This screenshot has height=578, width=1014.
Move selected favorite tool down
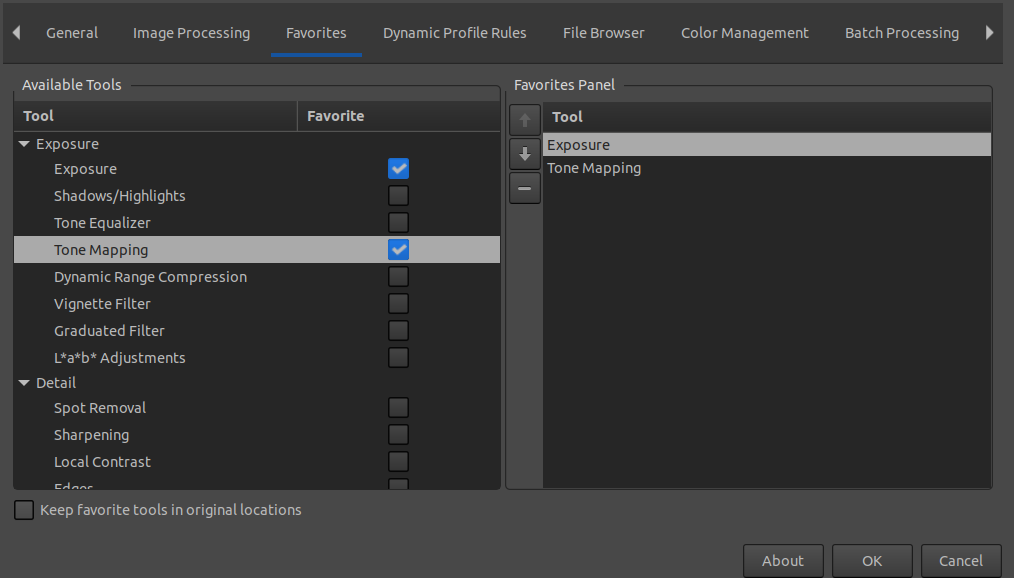point(524,155)
